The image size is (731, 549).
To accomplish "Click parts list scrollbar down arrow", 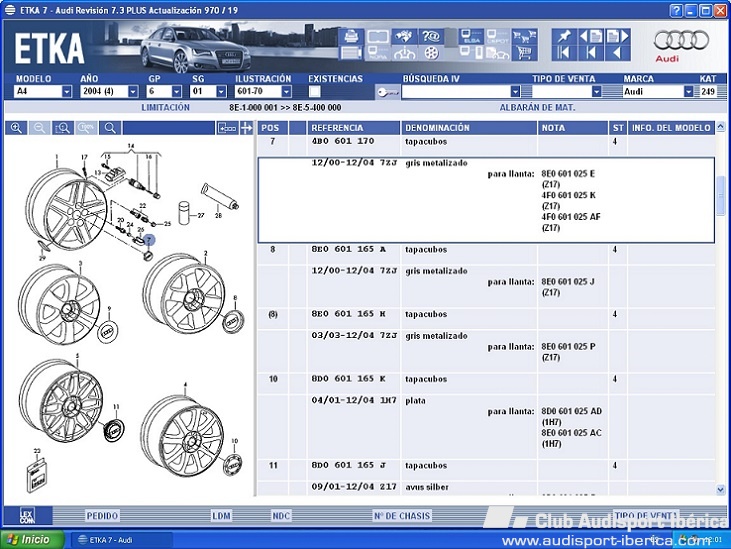I will (x=721, y=489).
